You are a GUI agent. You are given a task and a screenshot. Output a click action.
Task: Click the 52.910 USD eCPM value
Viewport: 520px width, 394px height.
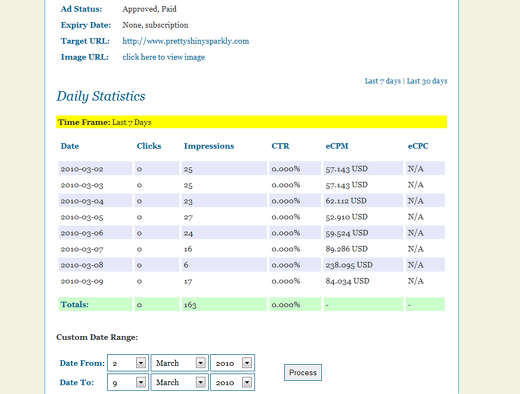click(x=347, y=217)
